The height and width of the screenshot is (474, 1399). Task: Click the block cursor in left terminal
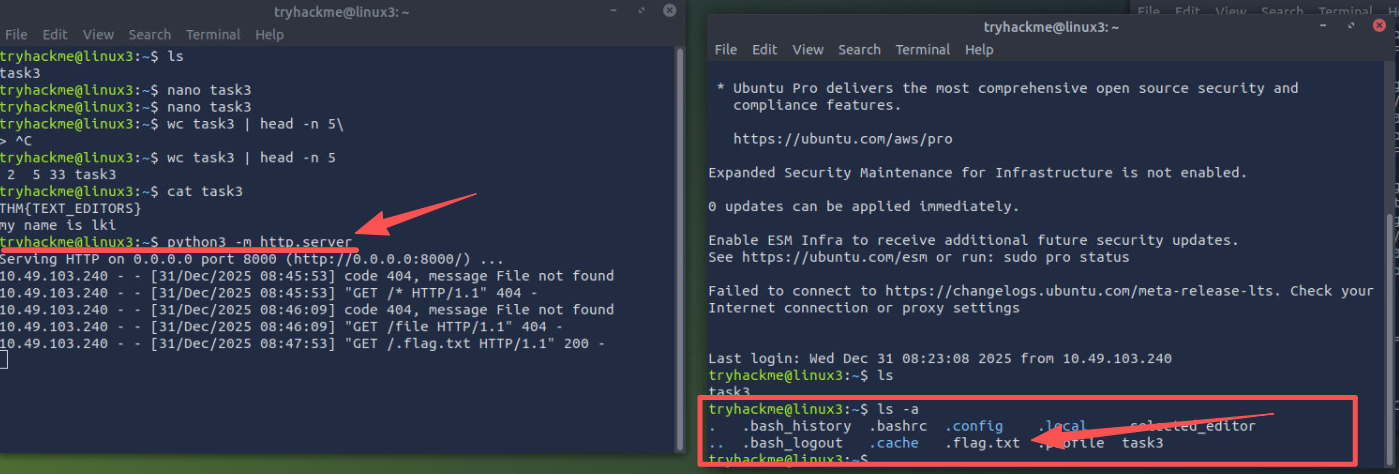4,360
